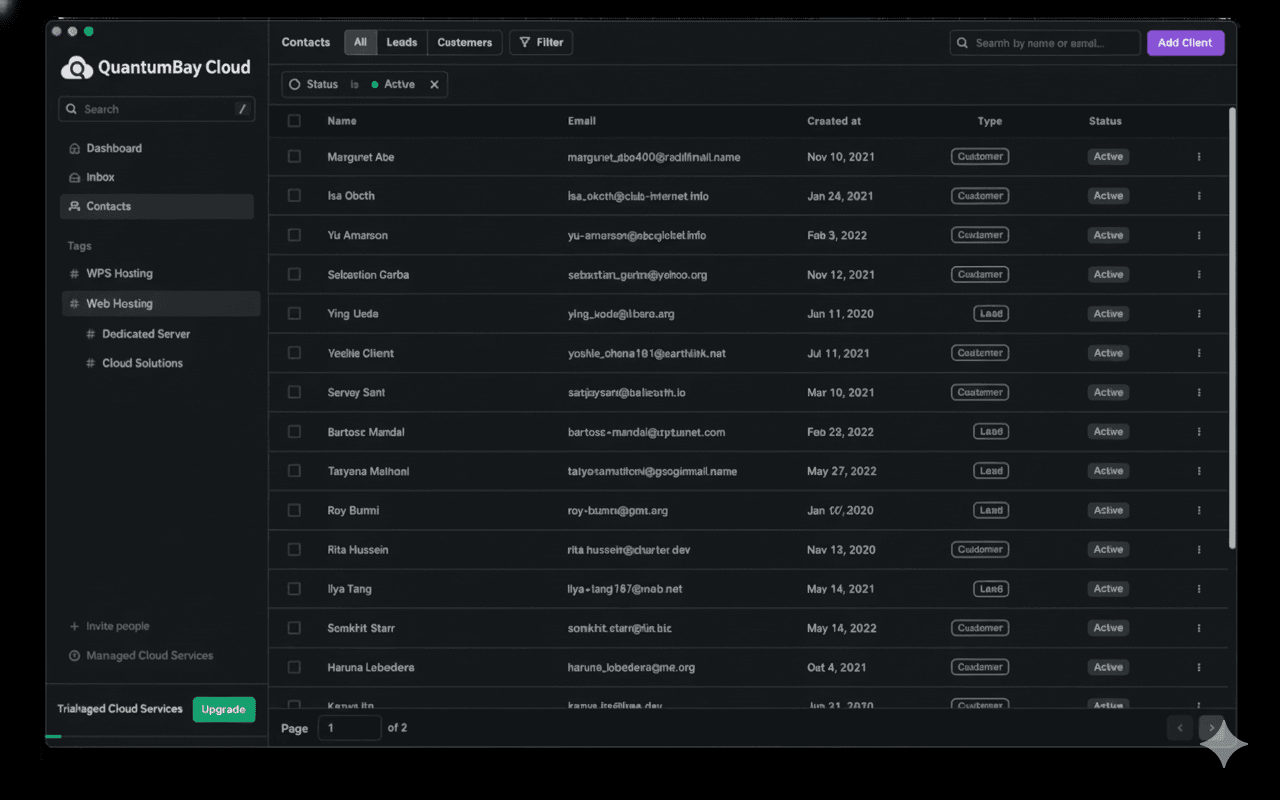This screenshot has height=800, width=1280.
Task: Switch to the Customers tab
Action: pos(464,42)
